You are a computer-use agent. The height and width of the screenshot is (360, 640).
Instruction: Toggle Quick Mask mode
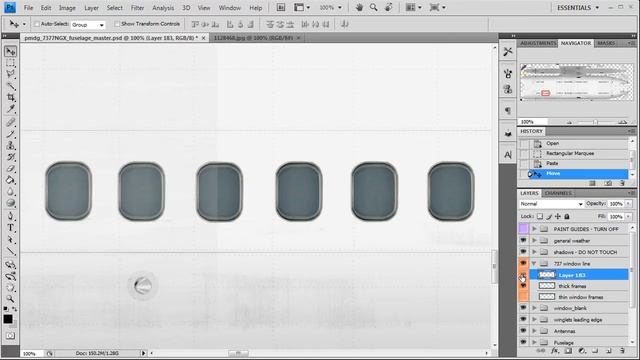10,336
